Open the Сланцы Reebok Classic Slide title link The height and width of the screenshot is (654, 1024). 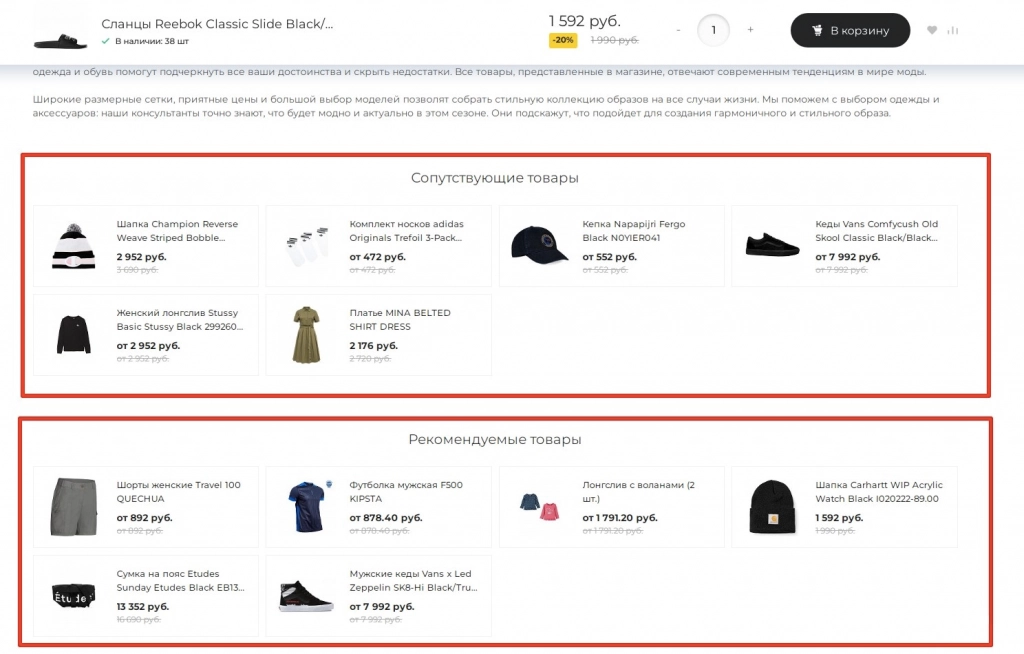pos(217,24)
